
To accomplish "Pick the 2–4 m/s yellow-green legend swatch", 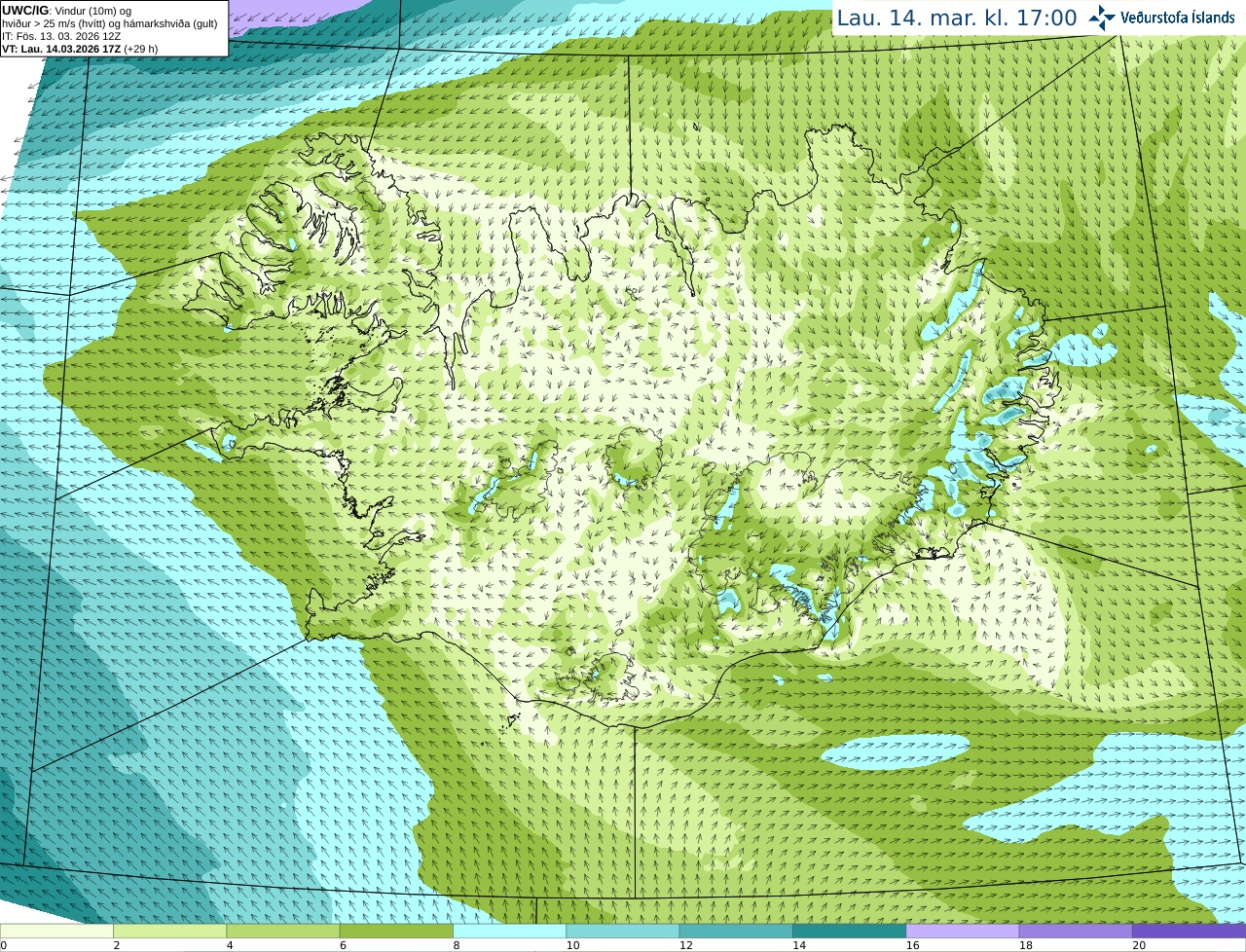I will coord(169,931).
